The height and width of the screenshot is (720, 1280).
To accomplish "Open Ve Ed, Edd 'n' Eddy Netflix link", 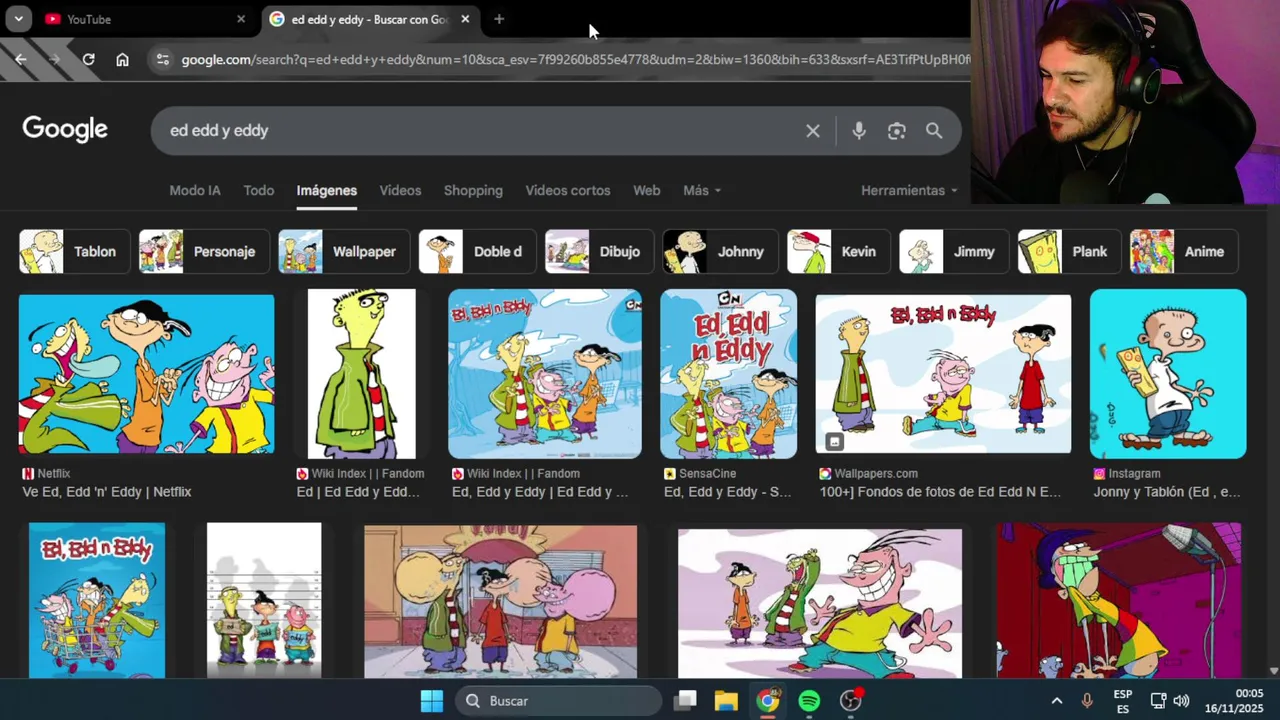I will (107, 492).
